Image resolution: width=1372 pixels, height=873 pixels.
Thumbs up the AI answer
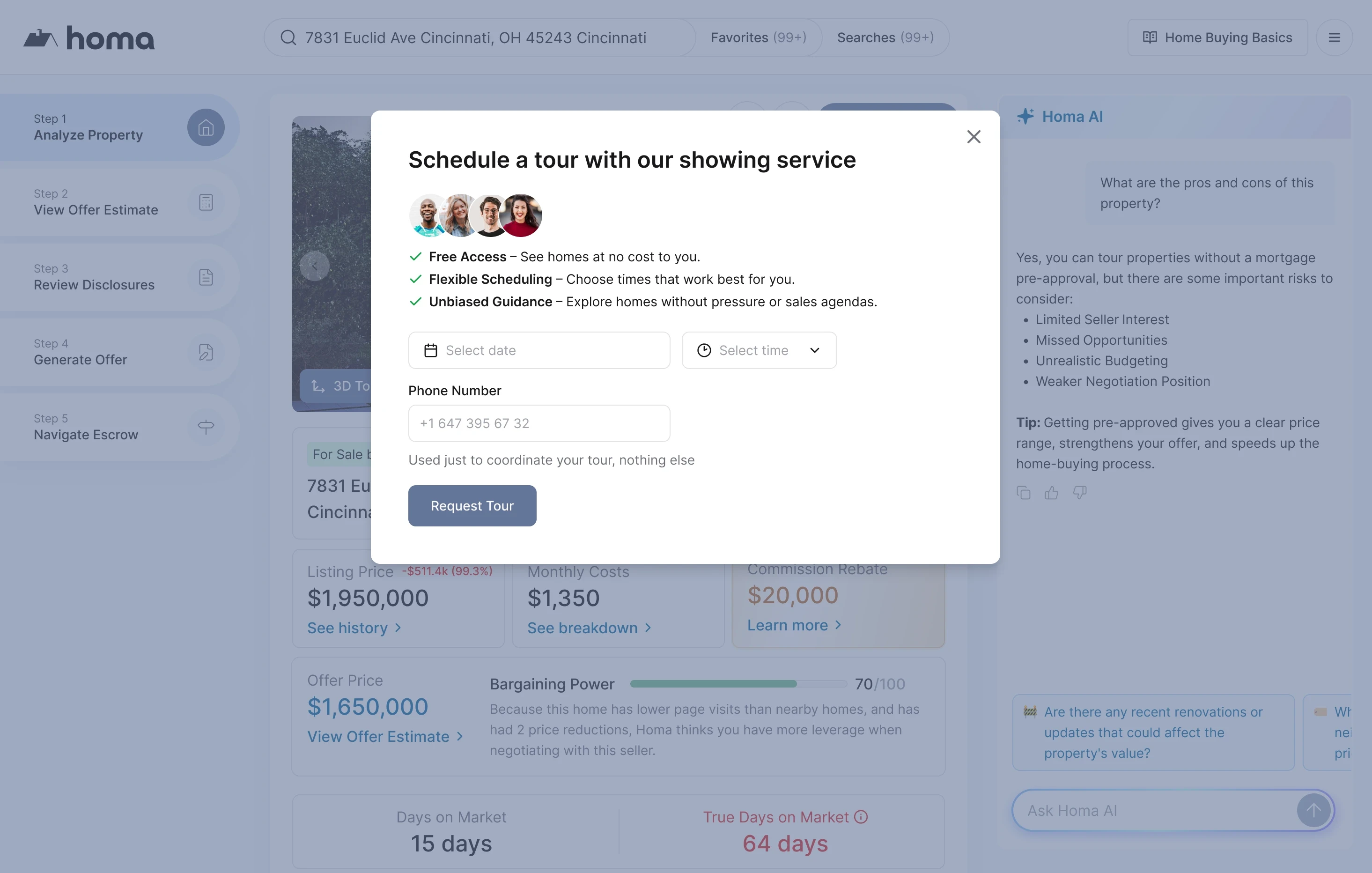[x=1051, y=493]
